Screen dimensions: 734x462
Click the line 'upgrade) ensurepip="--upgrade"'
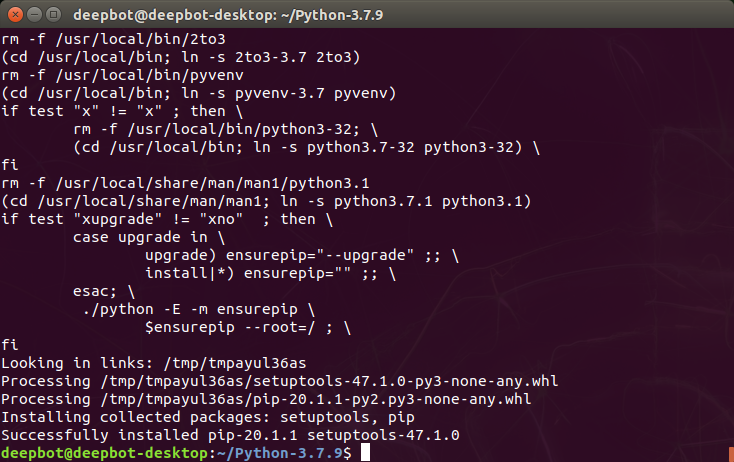(302, 255)
